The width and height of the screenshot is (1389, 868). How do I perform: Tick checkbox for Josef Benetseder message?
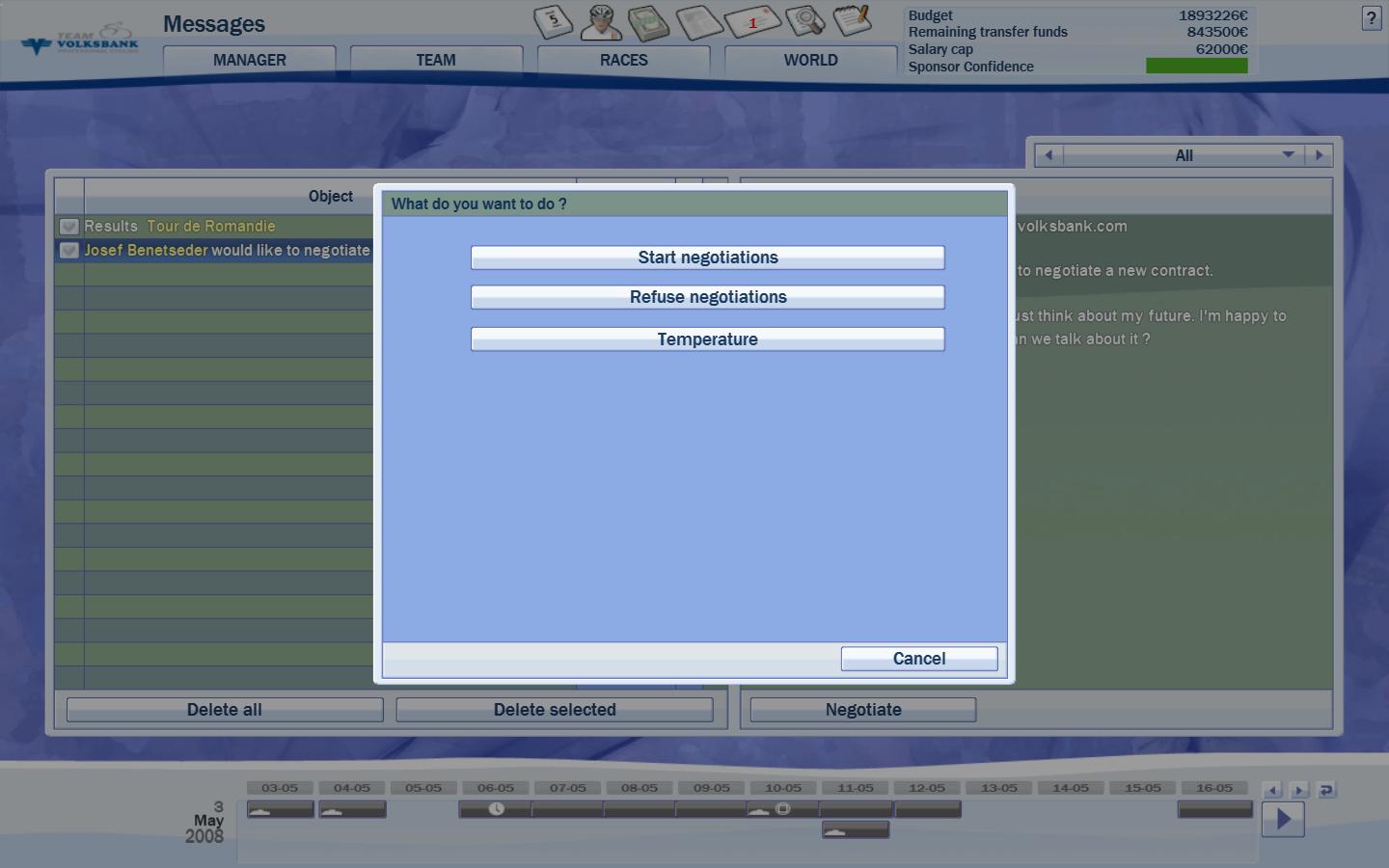68,251
